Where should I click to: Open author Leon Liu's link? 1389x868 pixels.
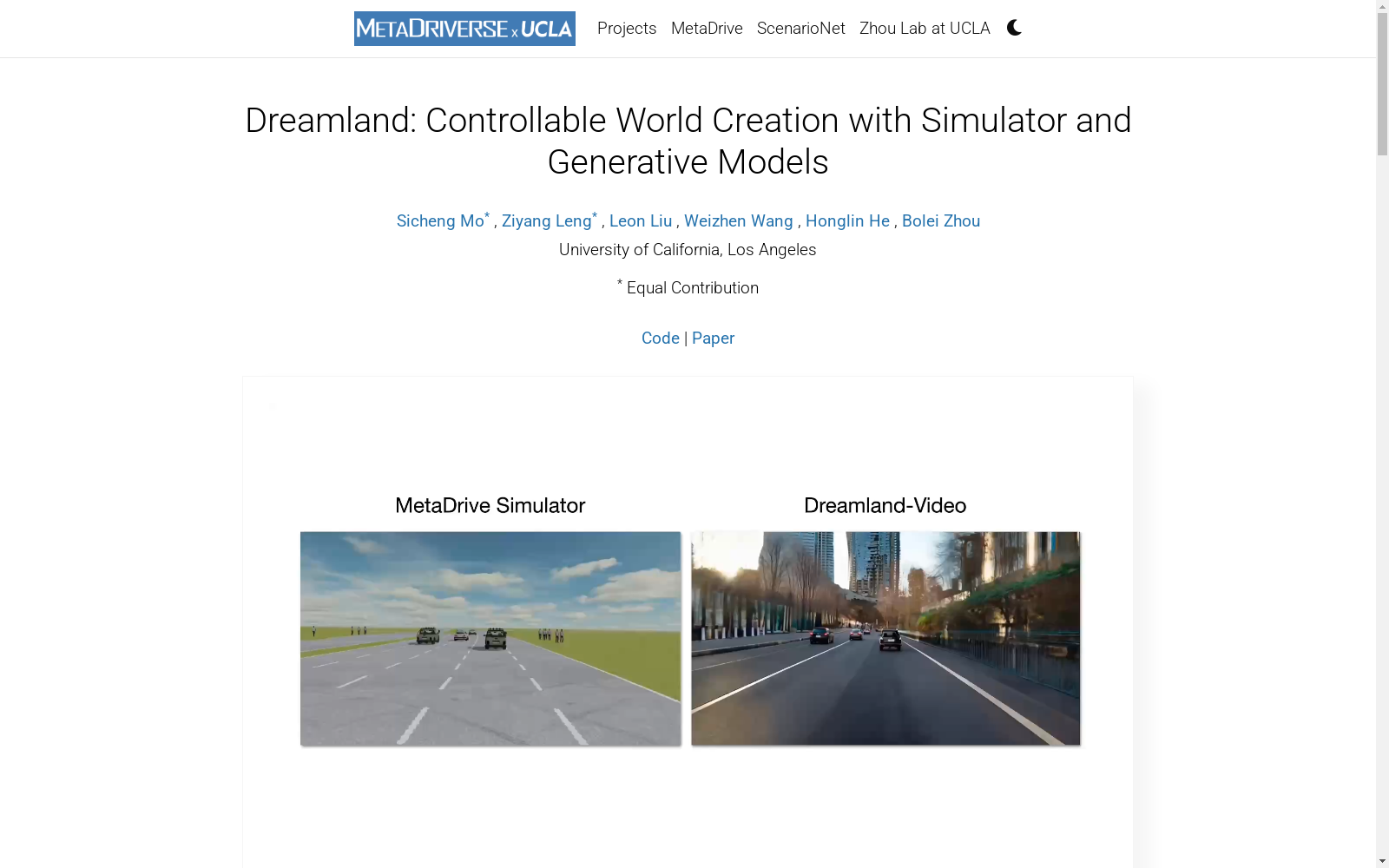tap(641, 220)
